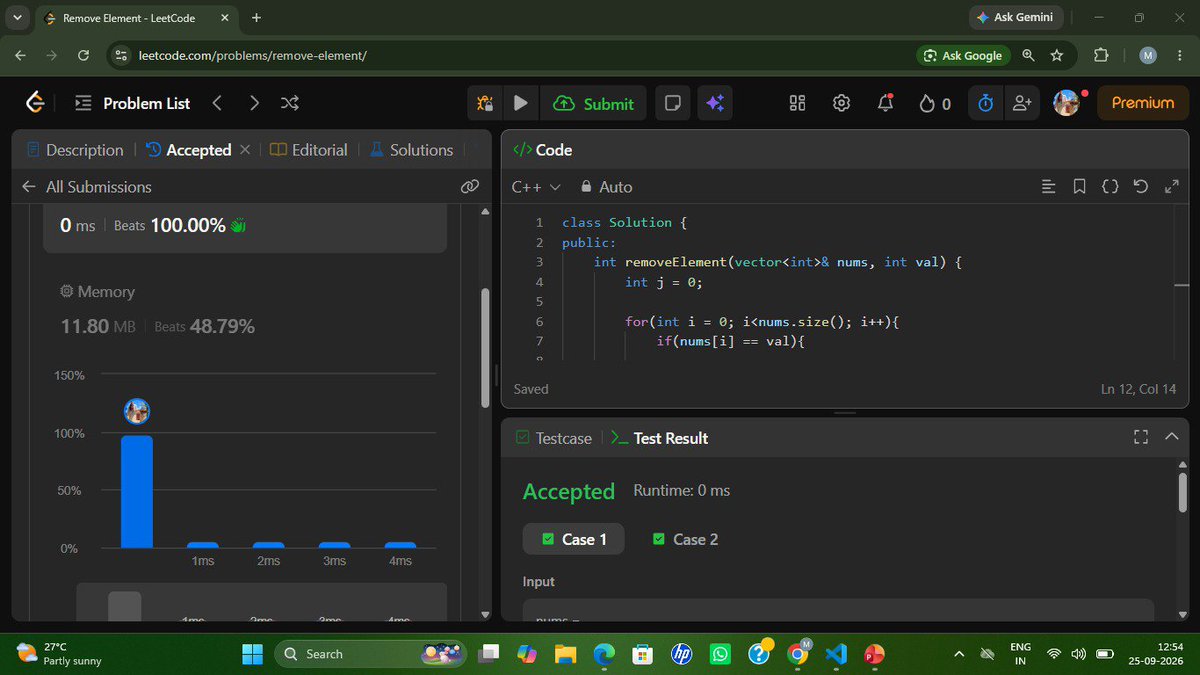Image resolution: width=1200 pixels, height=675 pixels.
Task: Select the Test Result tab
Action: [659, 438]
